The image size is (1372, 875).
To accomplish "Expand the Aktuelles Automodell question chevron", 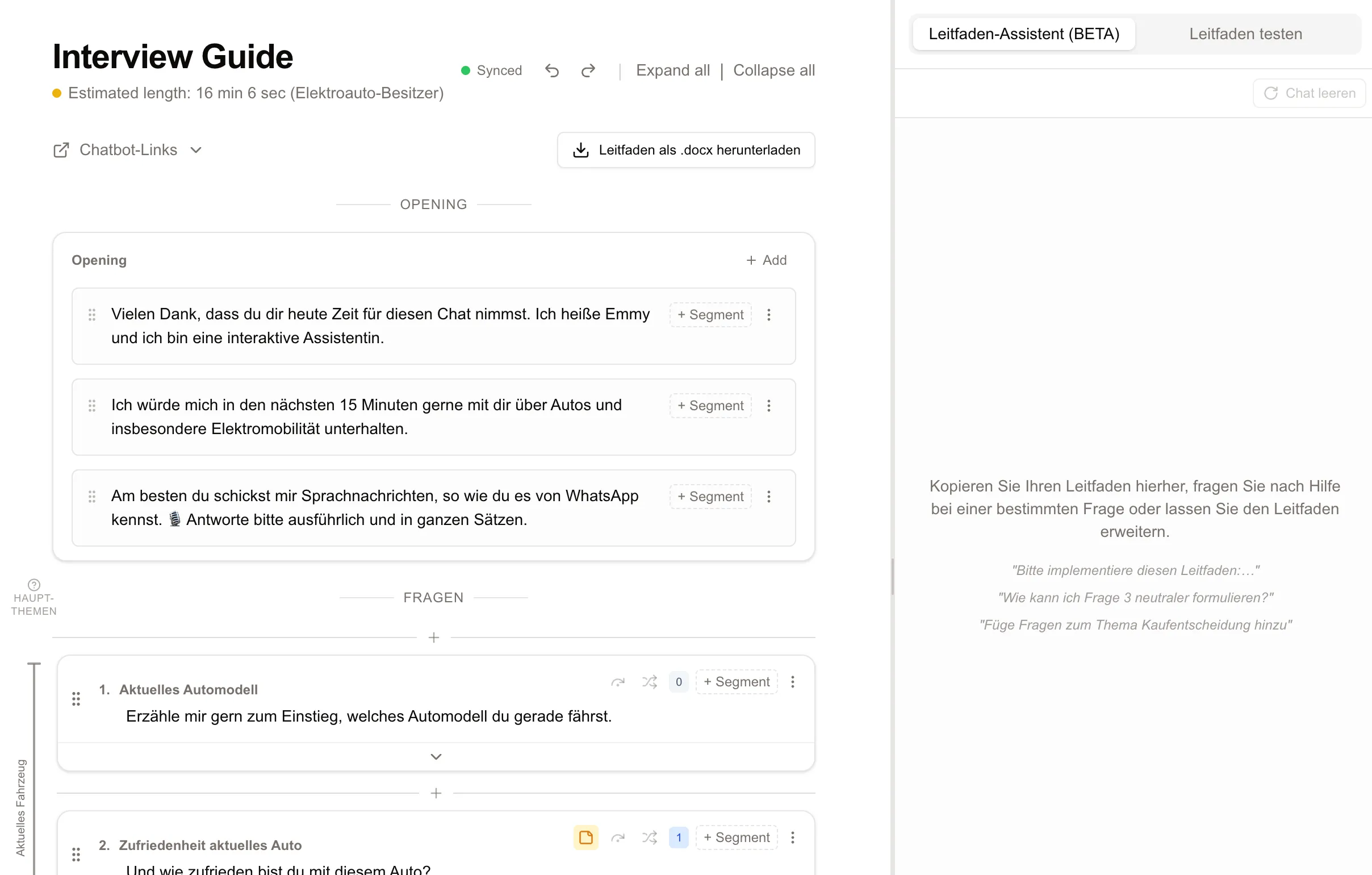I will click(x=436, y=756).
